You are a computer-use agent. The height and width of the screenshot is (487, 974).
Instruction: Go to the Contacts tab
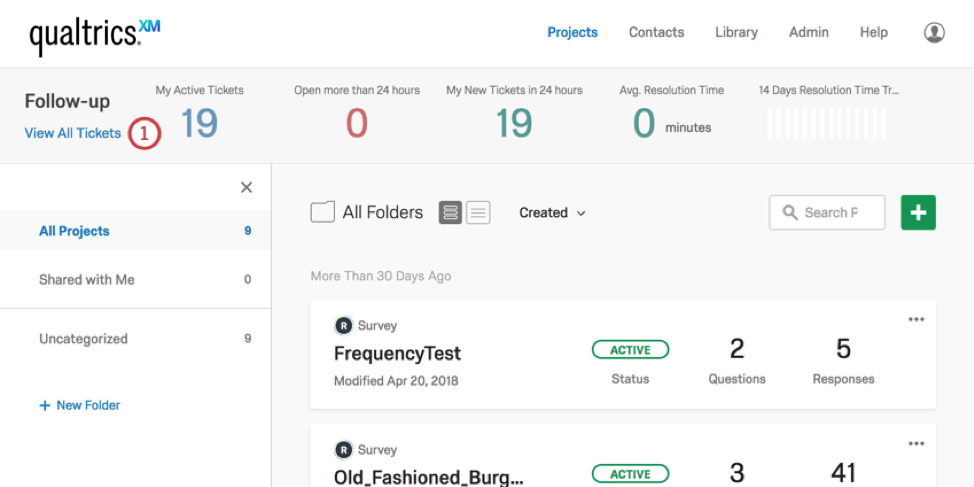(656, 32)
